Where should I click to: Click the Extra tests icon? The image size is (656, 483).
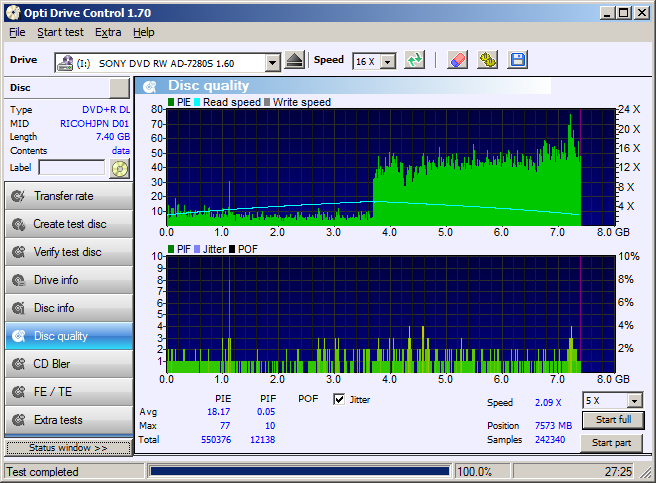coord(18,420)
